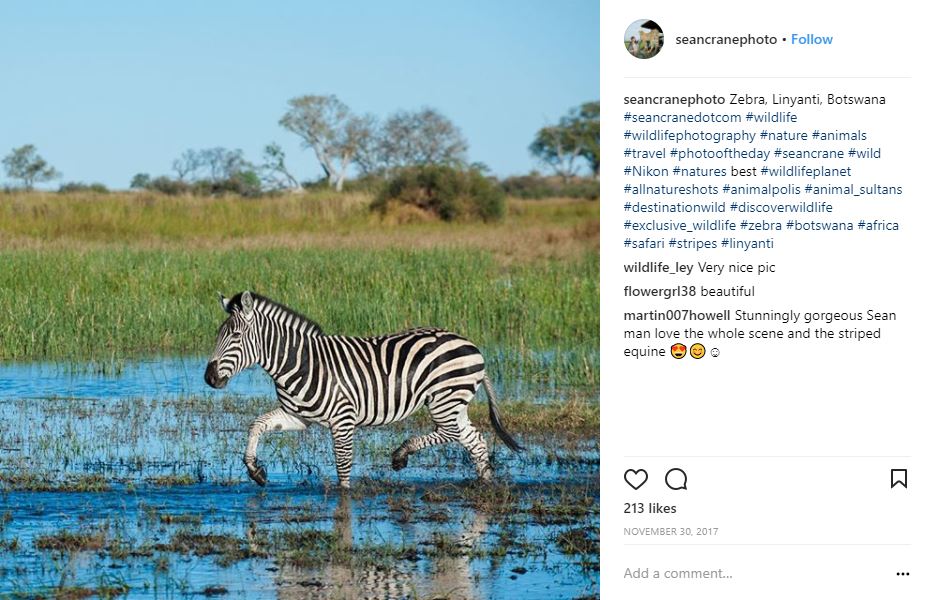
Task: Browse the #zebra hashtag
Action: point(760,226)
